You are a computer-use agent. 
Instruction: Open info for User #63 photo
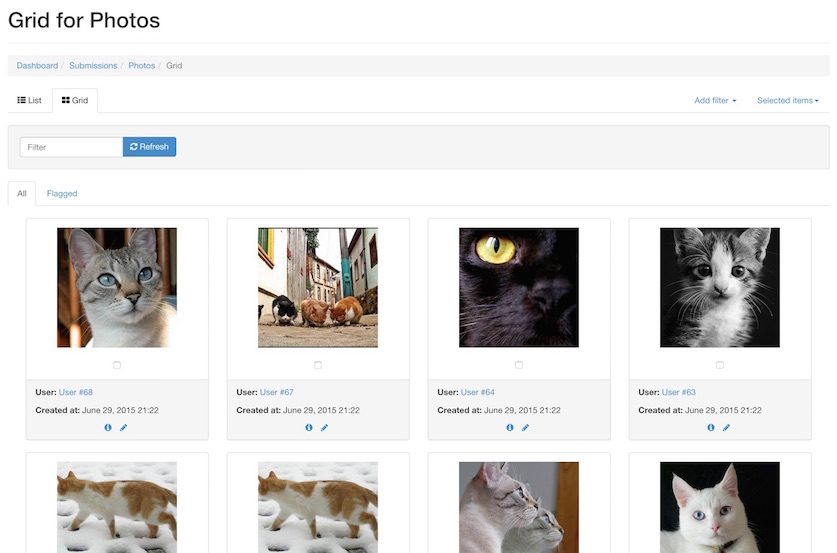pyautogui.click(x=710, y=428)
